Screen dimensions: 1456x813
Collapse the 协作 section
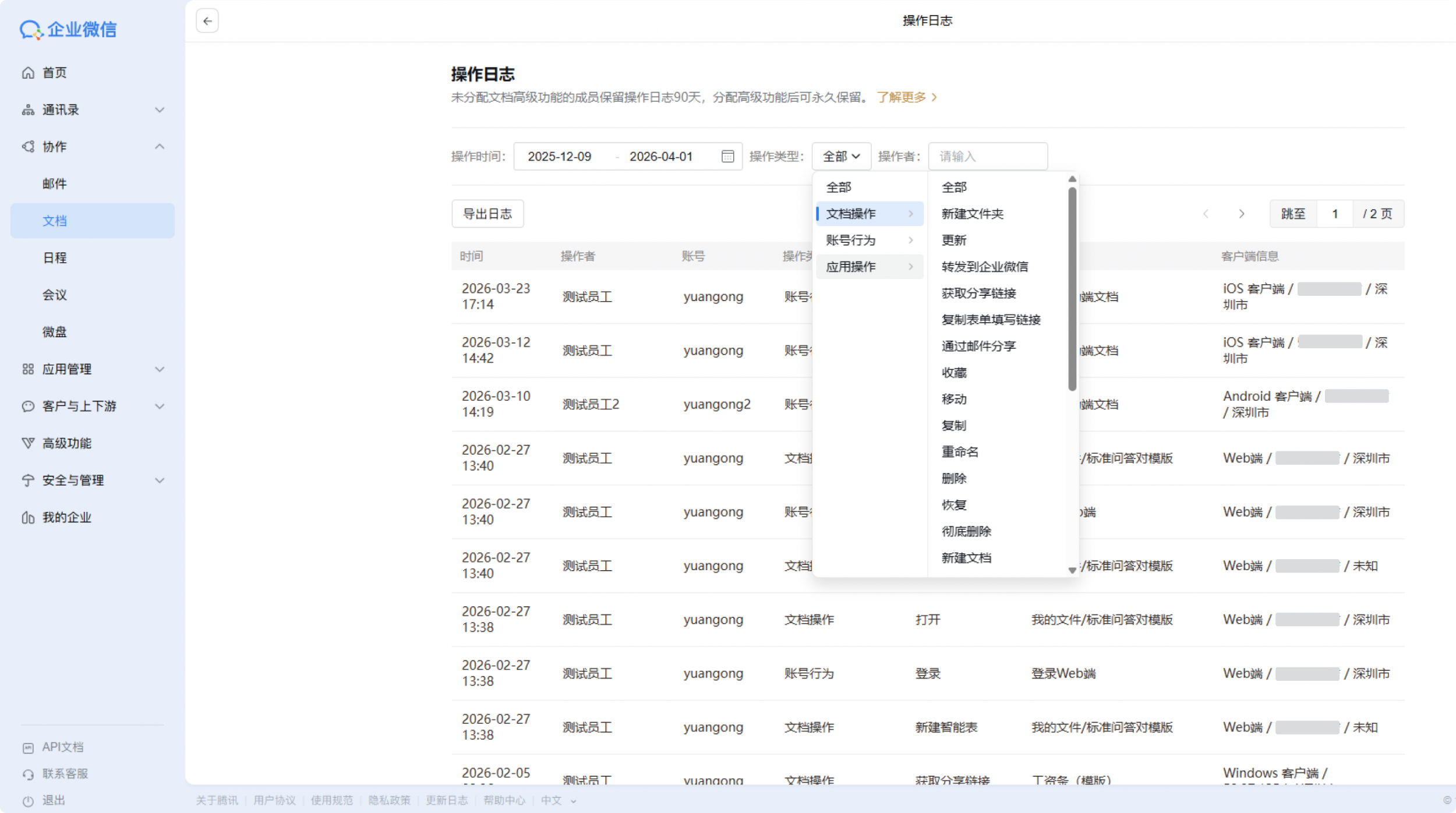(x=160, y=147)
